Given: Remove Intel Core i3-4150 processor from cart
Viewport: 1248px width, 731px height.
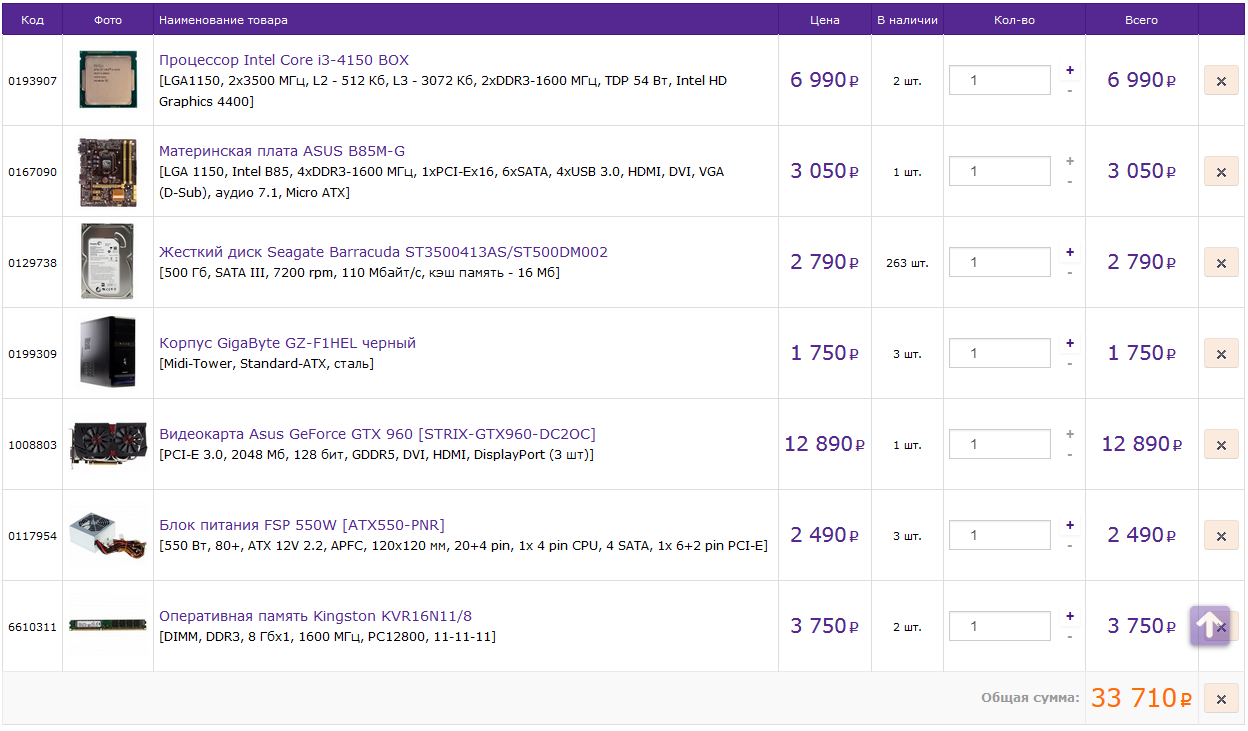Looking at the screenshot, I should coord(1221,81).
